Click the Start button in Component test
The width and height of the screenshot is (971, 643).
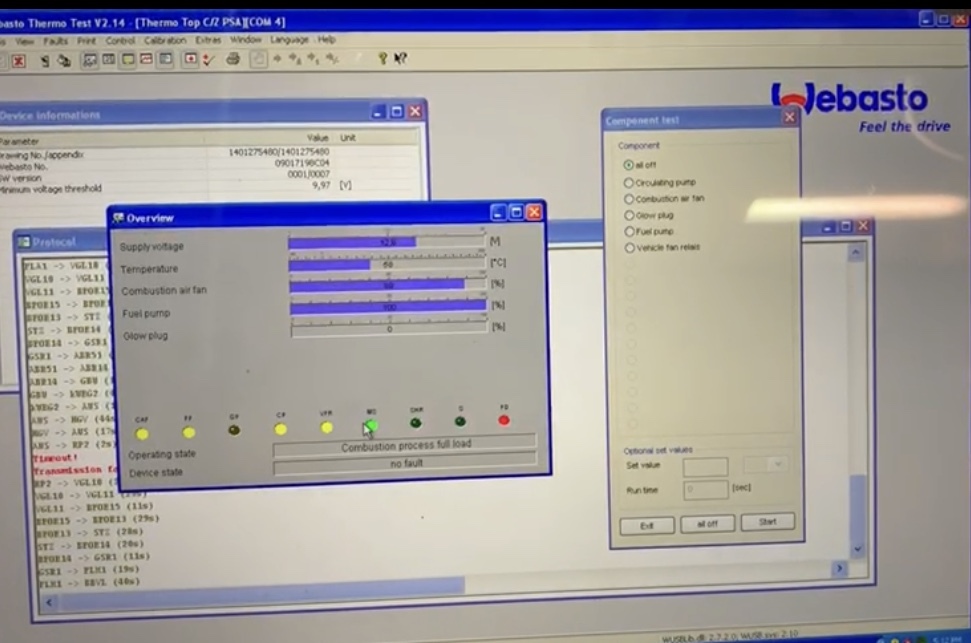[x=767, y=522]
